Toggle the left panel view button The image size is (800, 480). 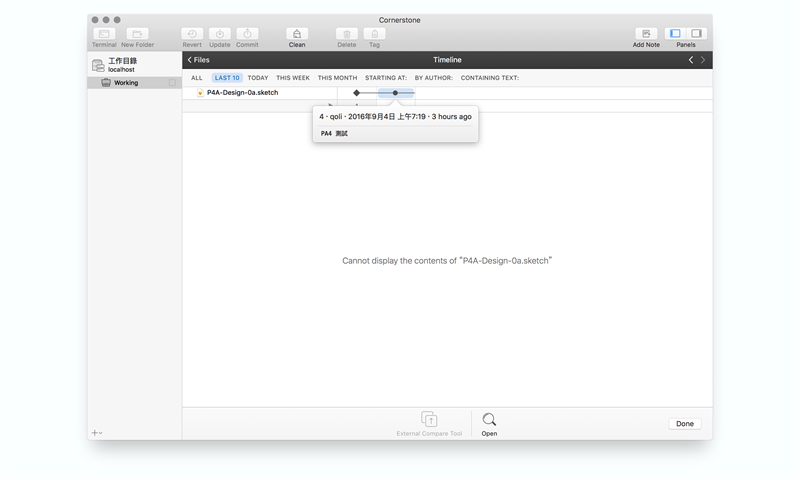coord(675,34)
